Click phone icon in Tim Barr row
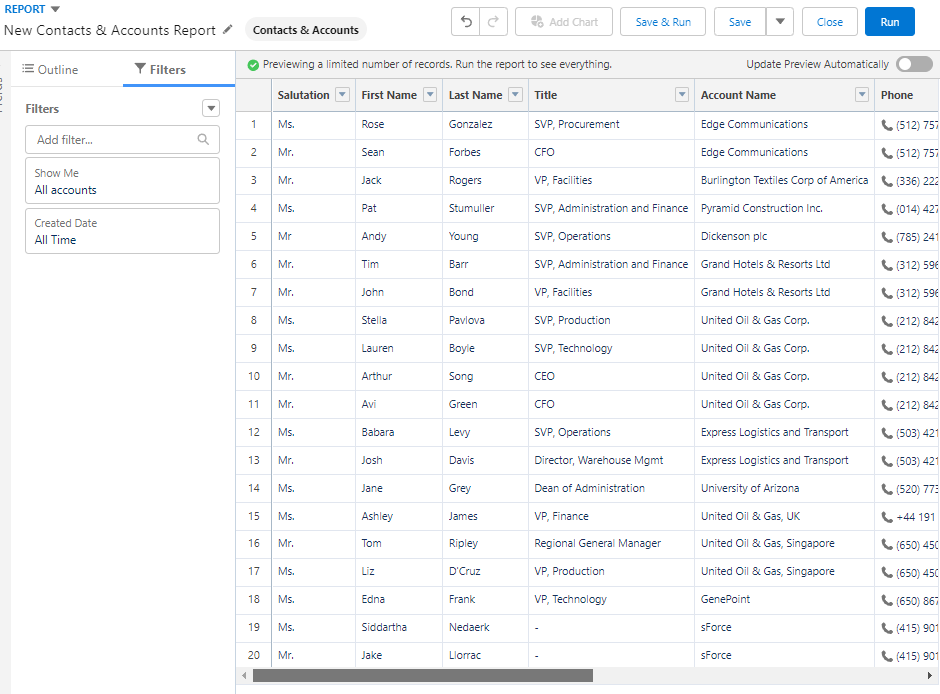 coord(887,265)
